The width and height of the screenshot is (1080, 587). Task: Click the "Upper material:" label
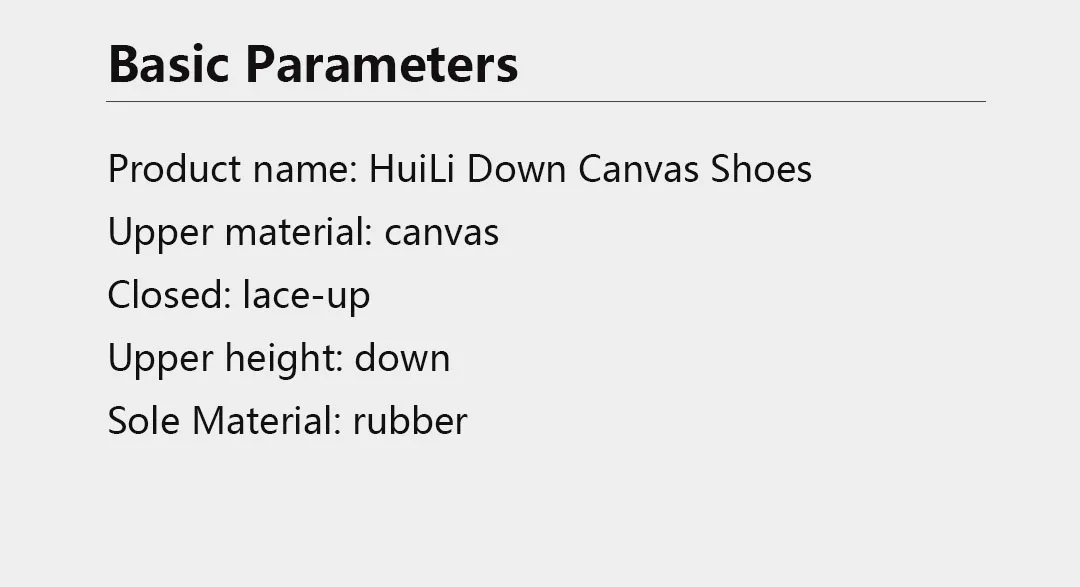[x=240, y=232]
